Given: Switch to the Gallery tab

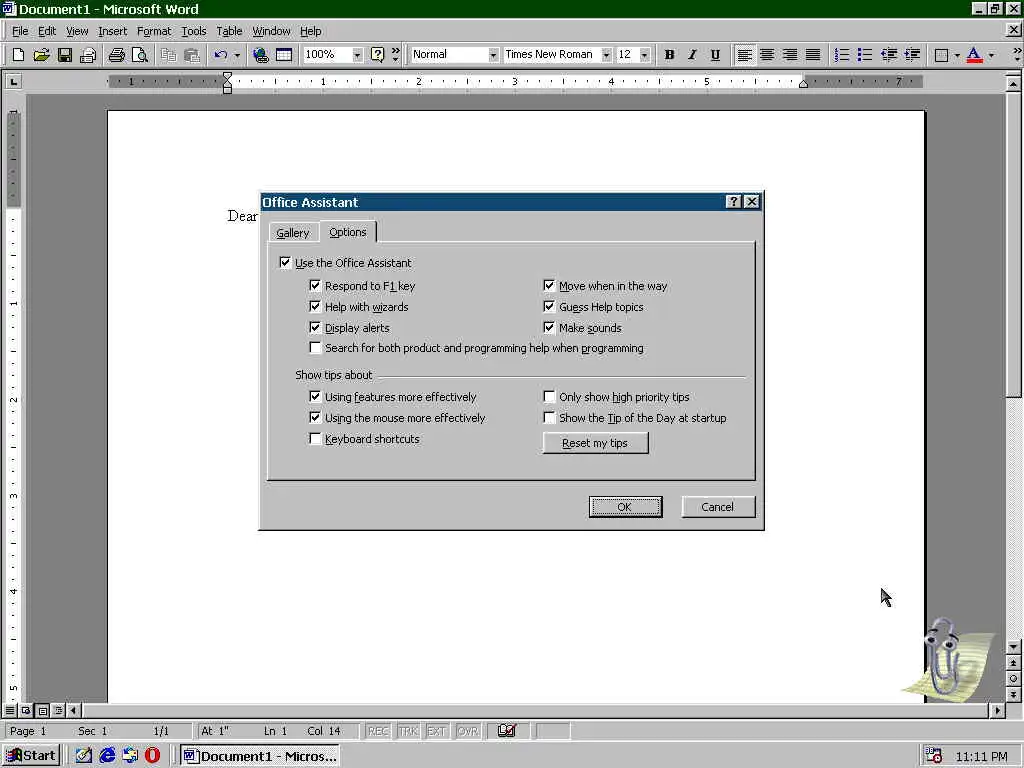Looking at the screenshot, I should click(293, 232).
